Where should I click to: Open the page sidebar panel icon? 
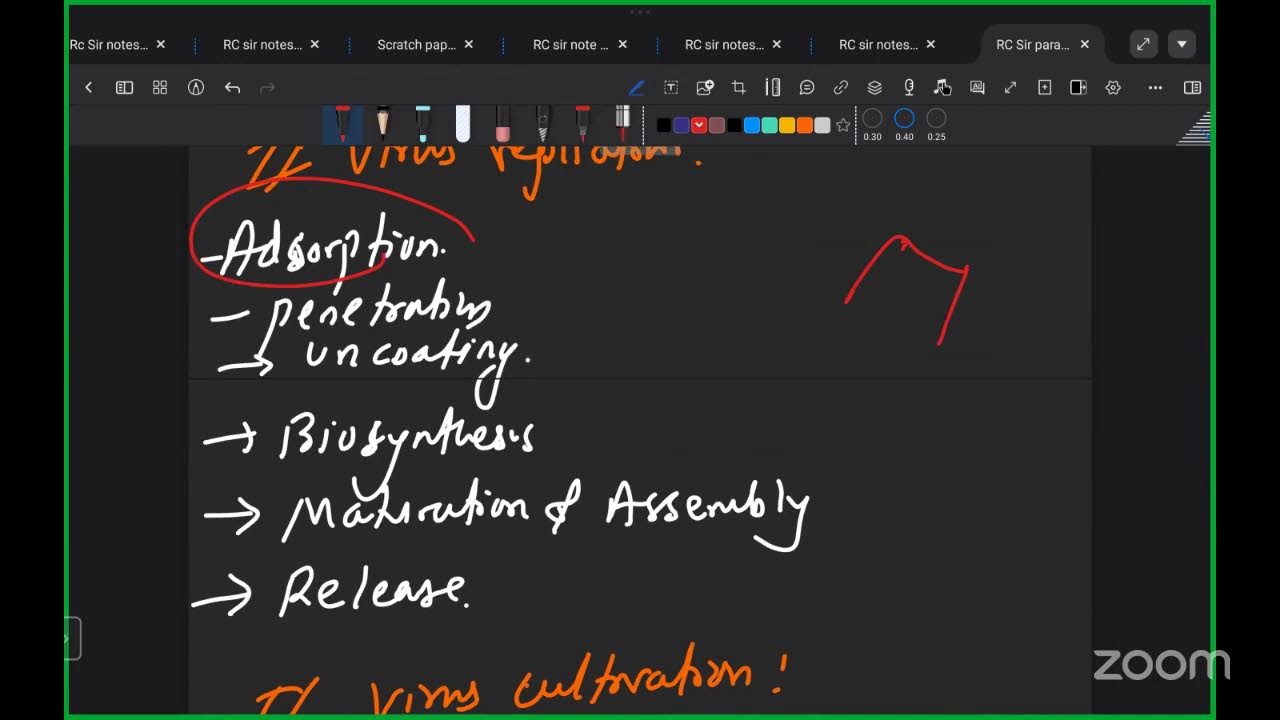pos(124,88)
